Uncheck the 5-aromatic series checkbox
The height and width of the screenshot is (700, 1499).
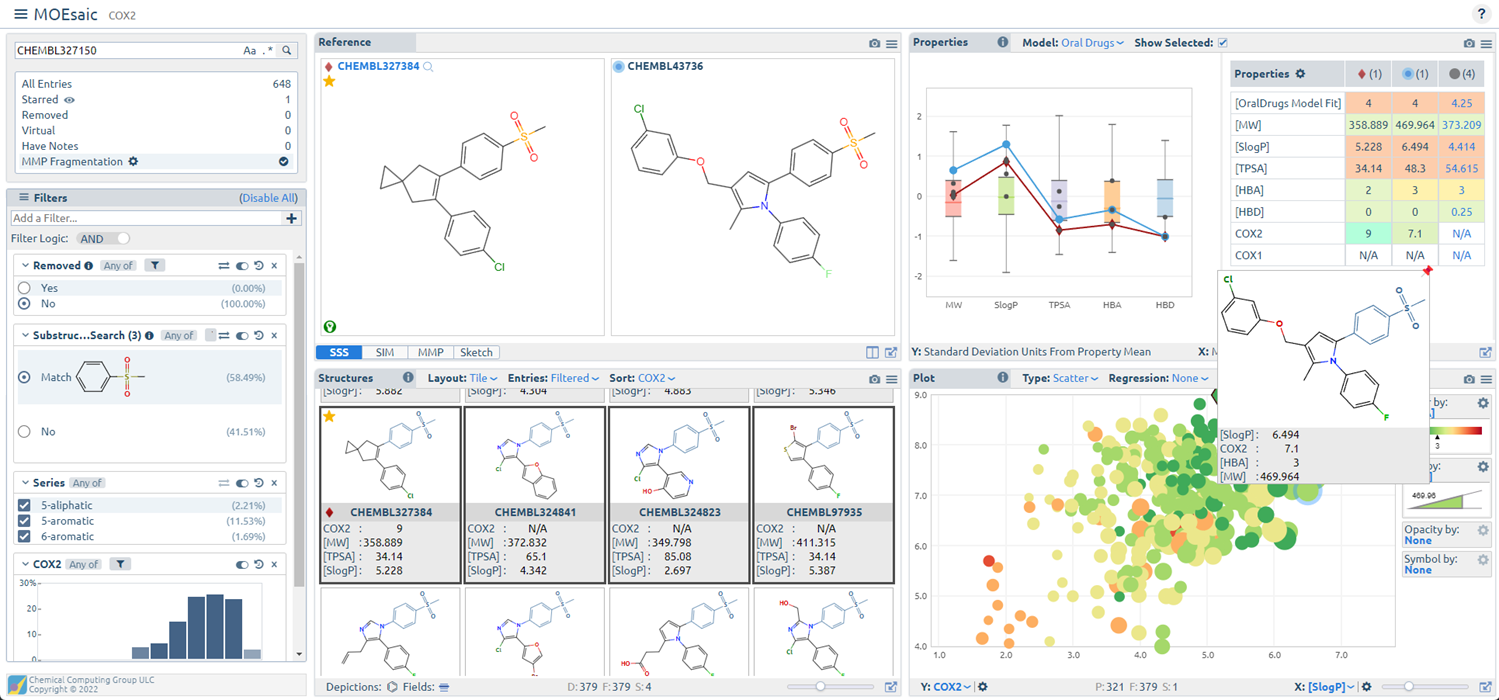pos(25,521)
